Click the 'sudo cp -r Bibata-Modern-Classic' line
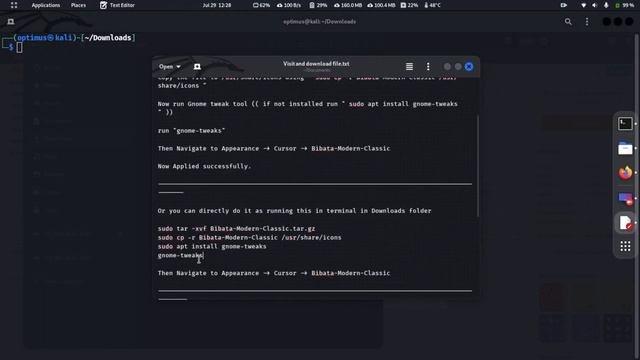Image resolution: width=640 pixels, height=360 pixels. tap(249, 238)
